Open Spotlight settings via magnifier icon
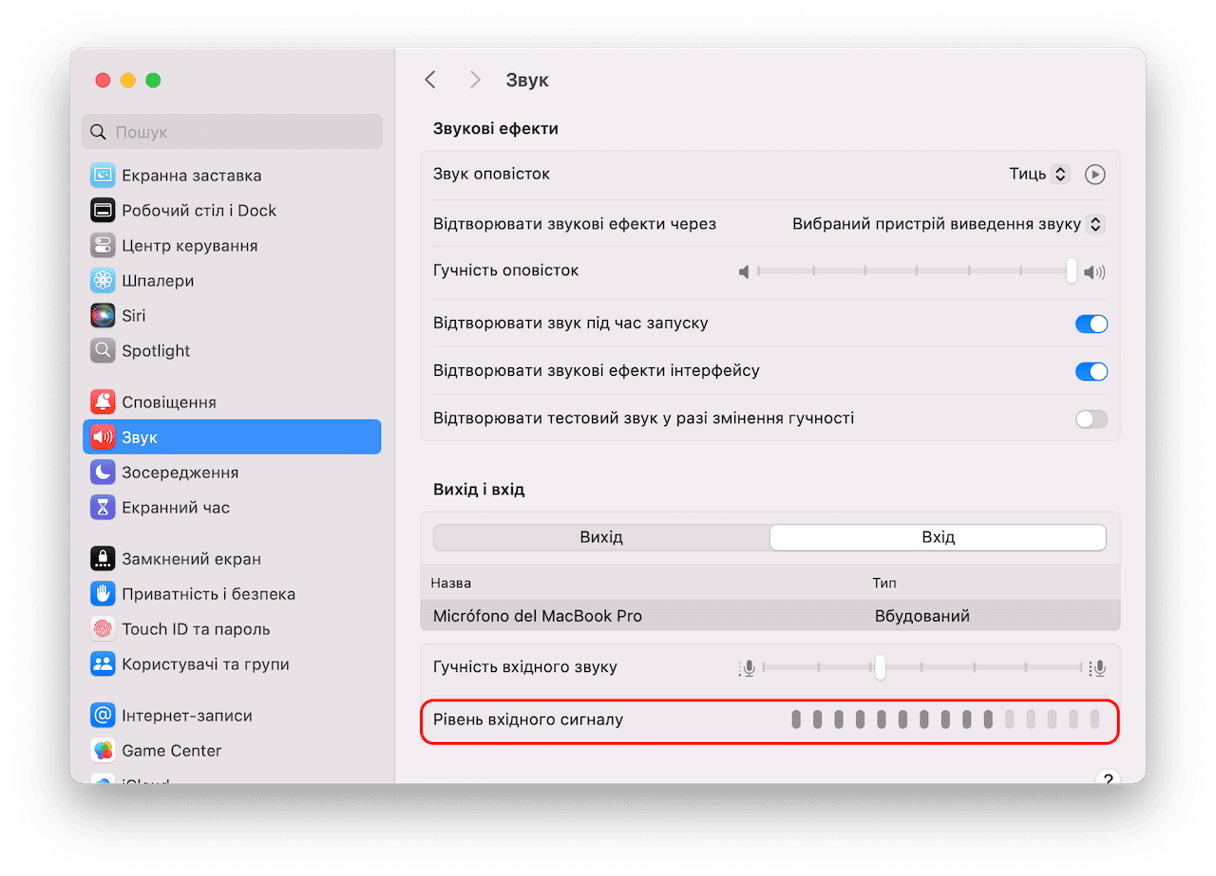1216x876 pixels. 103,351
